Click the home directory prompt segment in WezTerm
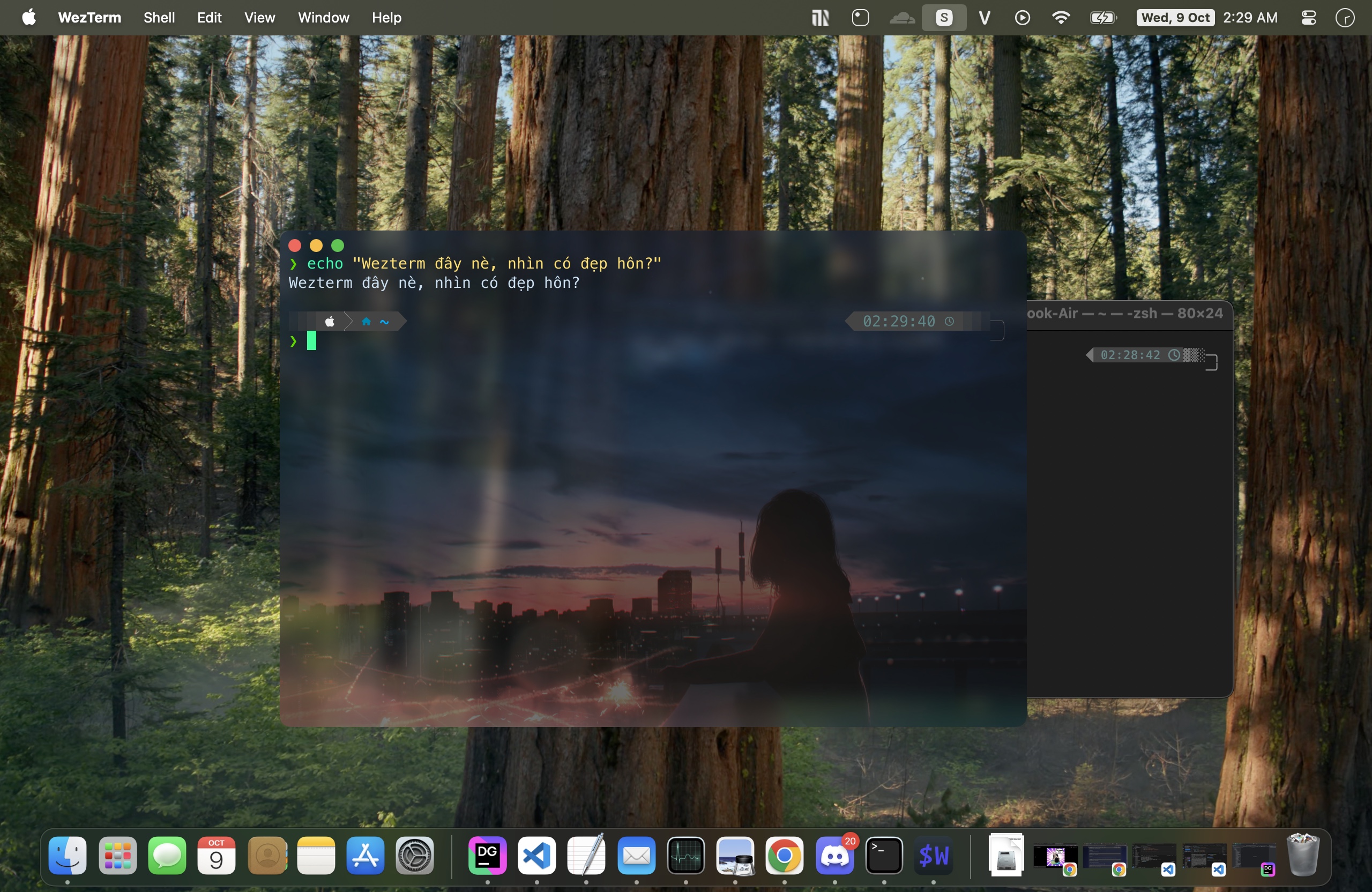Screen dimensions: 1372x892 (375, 321)
